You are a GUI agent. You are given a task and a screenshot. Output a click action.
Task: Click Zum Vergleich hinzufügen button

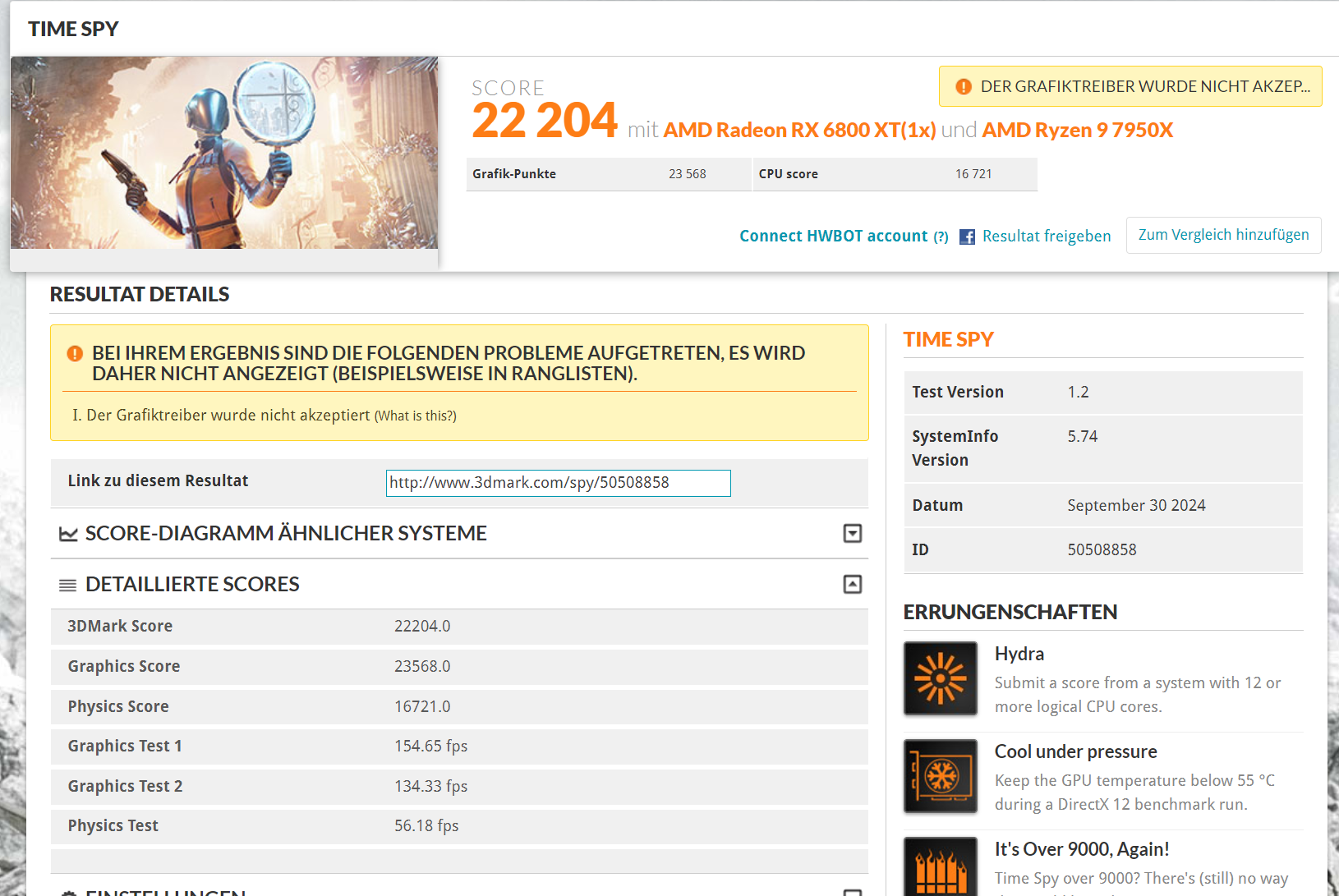coord(1224,235)
